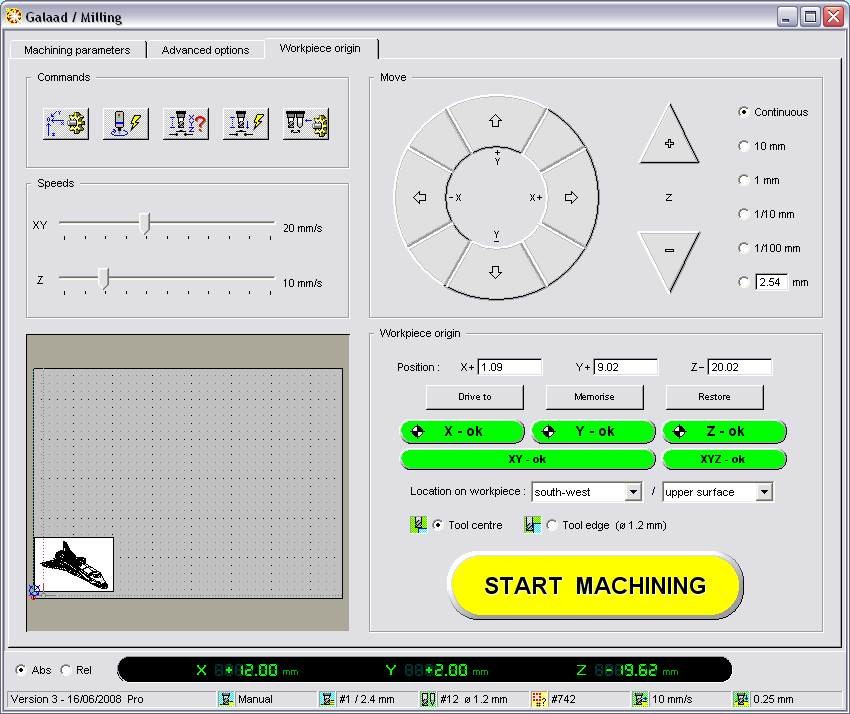Click the tool XYZ question mark command icon
Screen dimensions: 850x714
186,124
